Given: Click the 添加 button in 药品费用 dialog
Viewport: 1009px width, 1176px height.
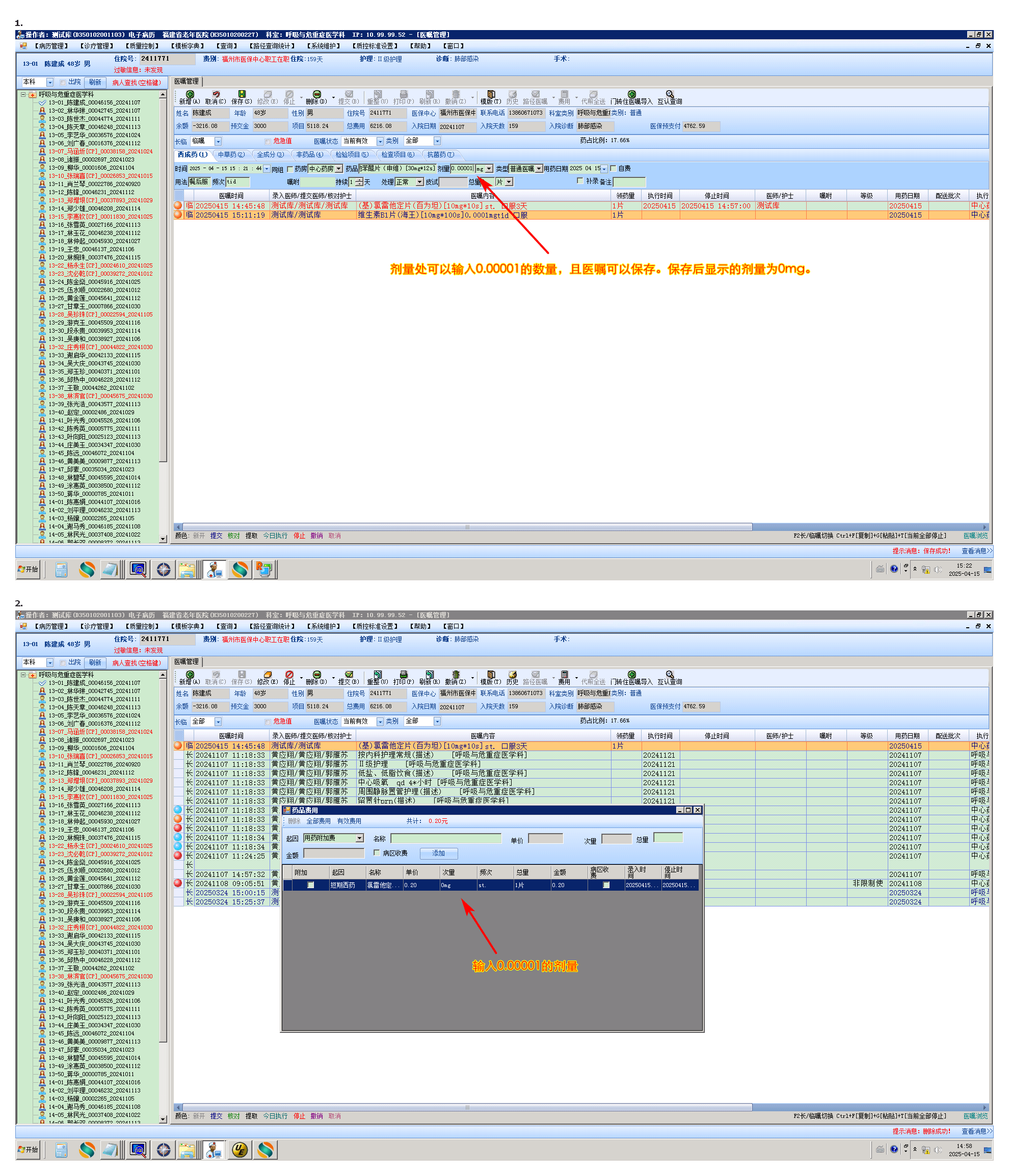Looking at the screenshot, I should pyautogui.click(x=438, y=853).
